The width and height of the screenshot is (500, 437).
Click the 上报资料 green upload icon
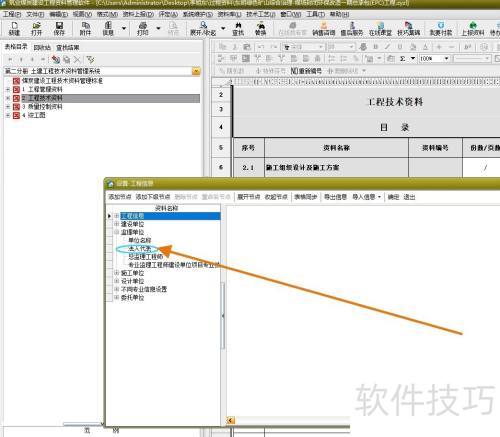click(472, 29)
